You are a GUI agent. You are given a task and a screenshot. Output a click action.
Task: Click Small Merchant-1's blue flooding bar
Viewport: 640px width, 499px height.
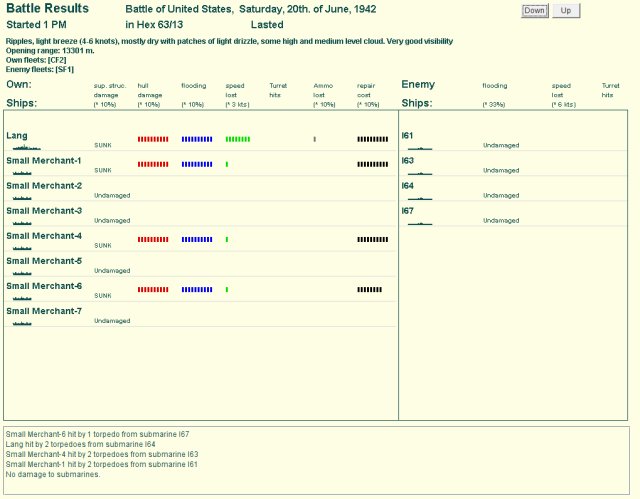pyautogui.click(x=197, y=164)
